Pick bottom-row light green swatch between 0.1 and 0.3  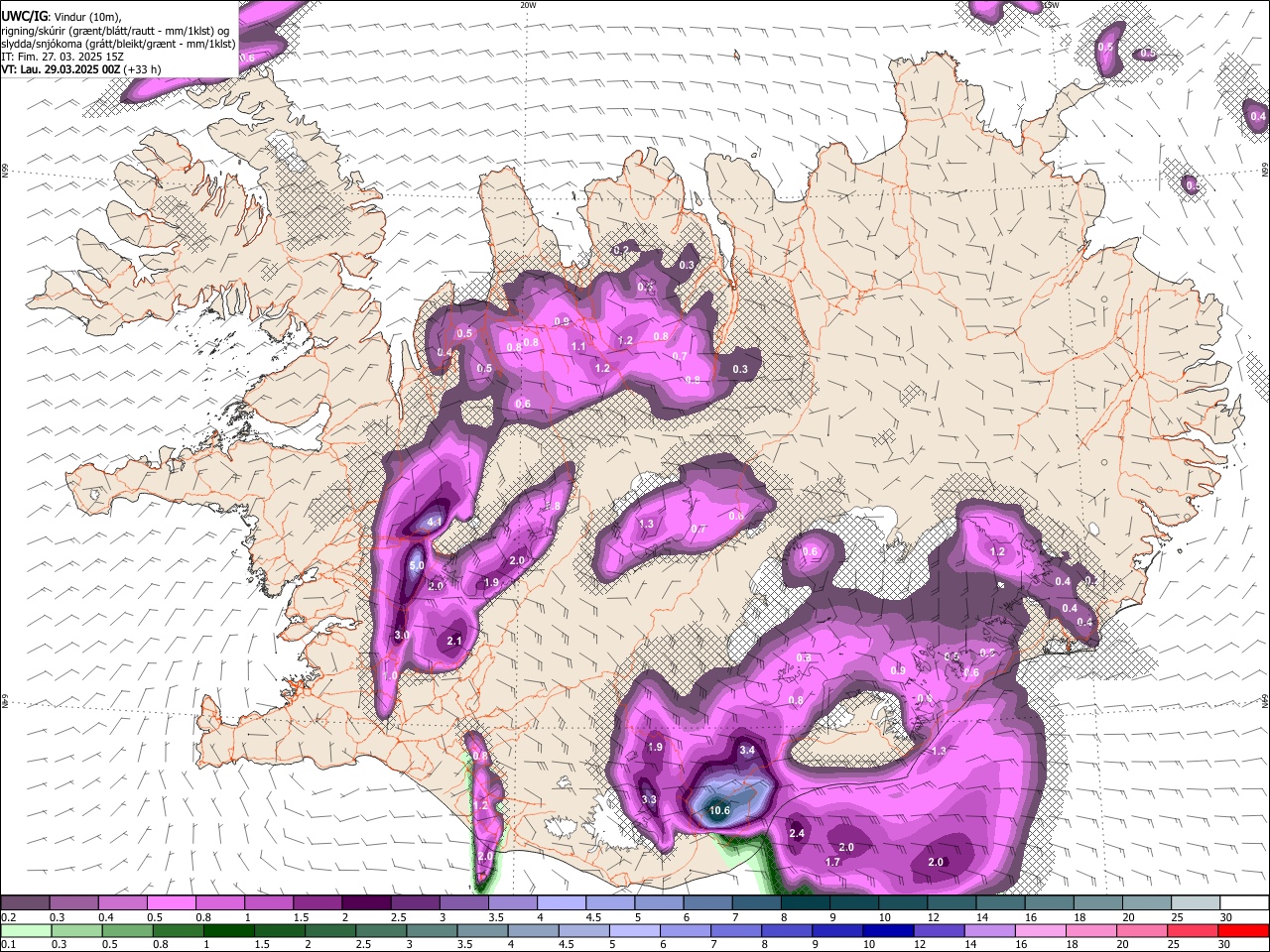[x=25, y=930]
